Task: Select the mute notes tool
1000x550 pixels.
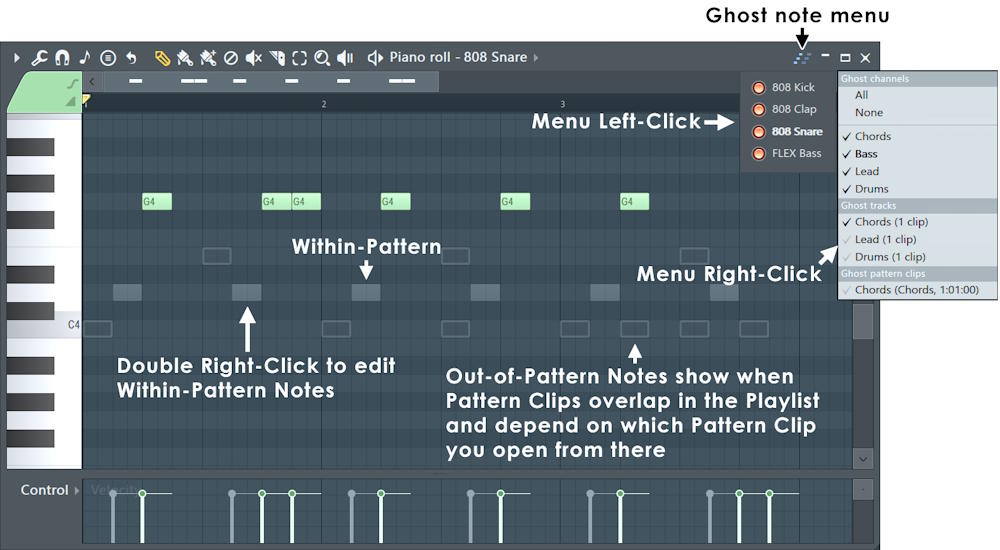Action: [x=254, y=58]
